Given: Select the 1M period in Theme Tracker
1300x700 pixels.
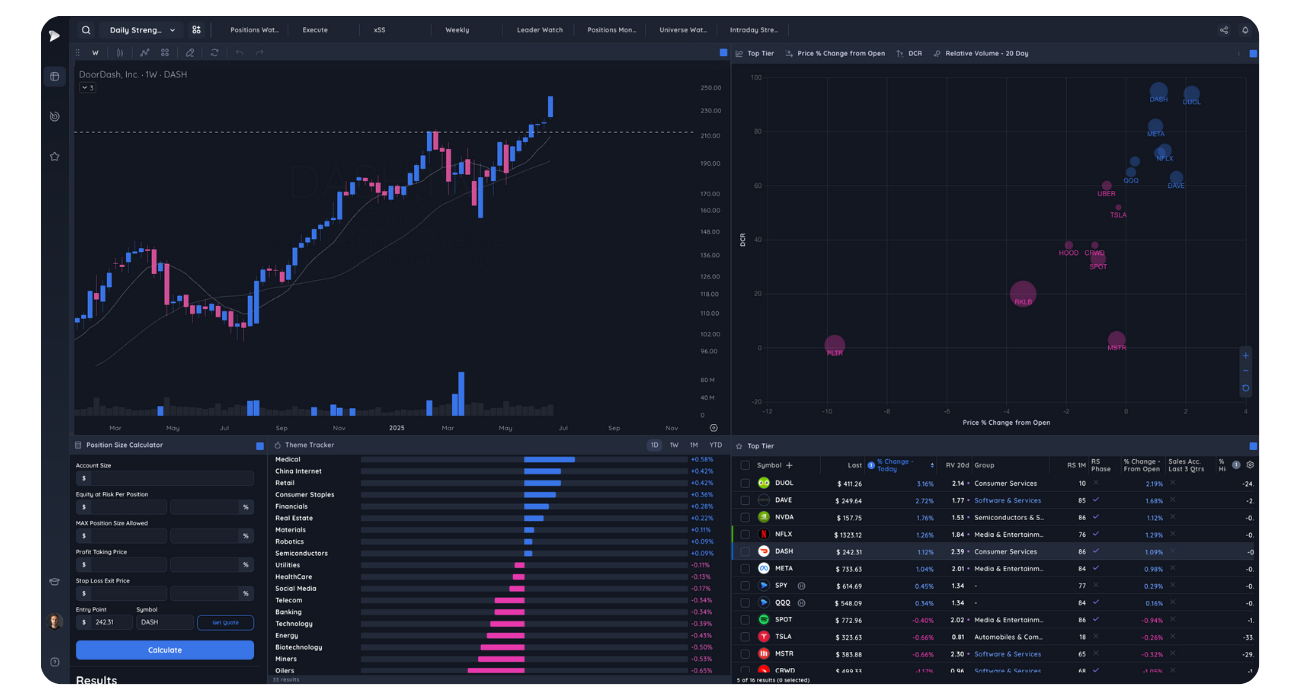Looking at the screenshot, I should tap(694, 445).
